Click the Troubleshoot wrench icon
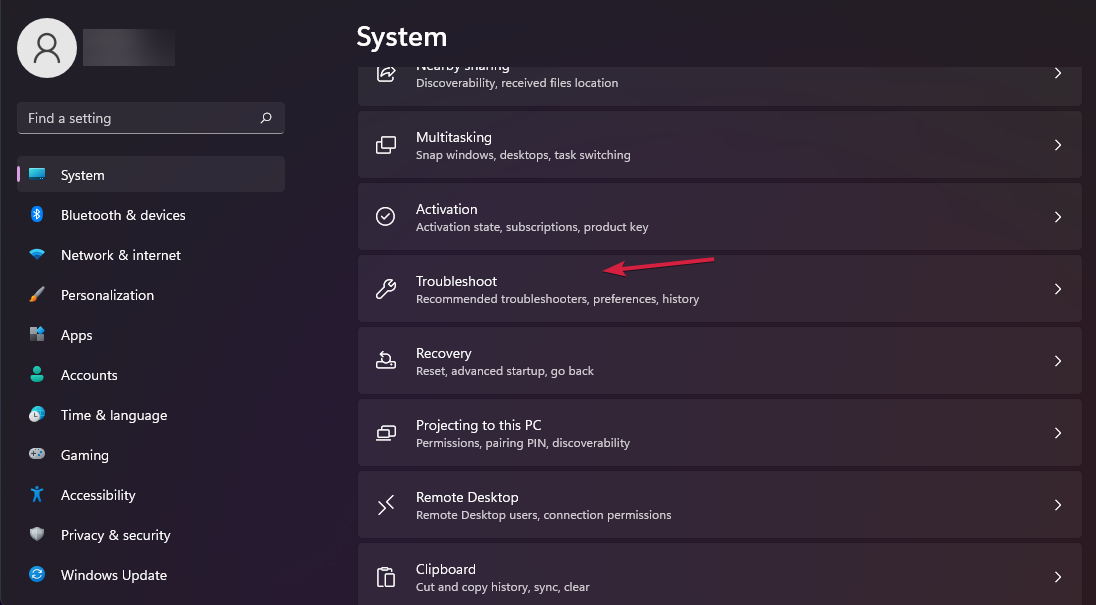Image resolution: width=1096 pixels, height=605 pixels. pos(386,288)
